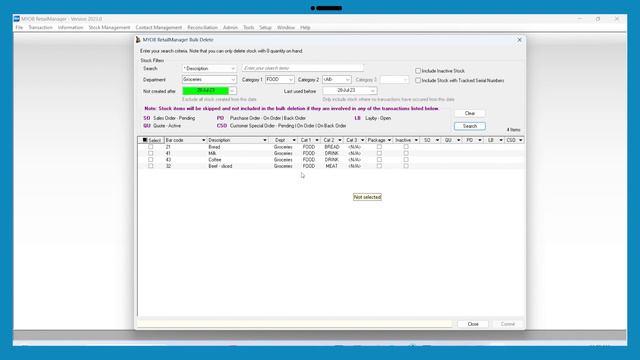Select the Coffee description cell
The image size is (640, 360).
(237, 160)
